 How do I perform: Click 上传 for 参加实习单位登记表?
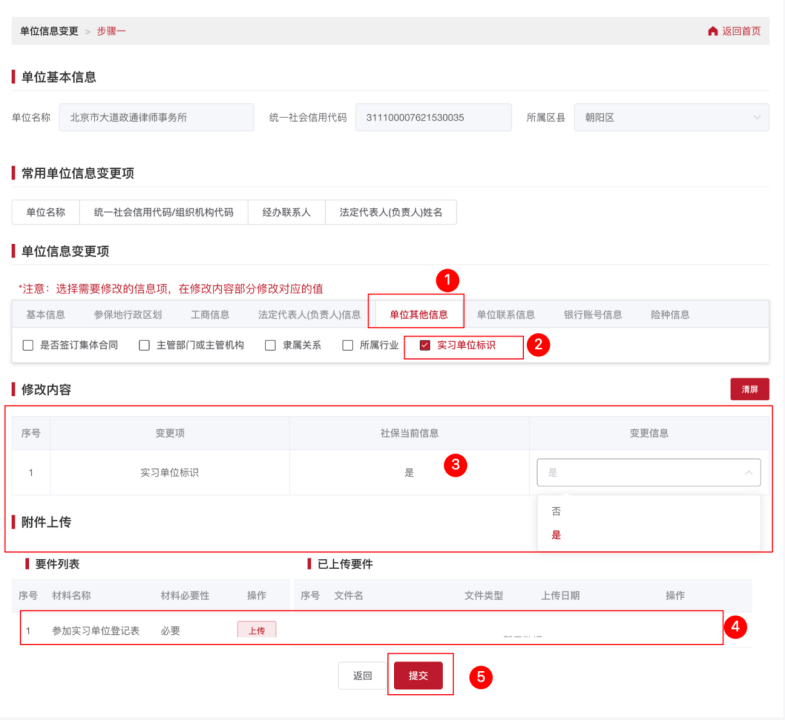tap(256, 631)
